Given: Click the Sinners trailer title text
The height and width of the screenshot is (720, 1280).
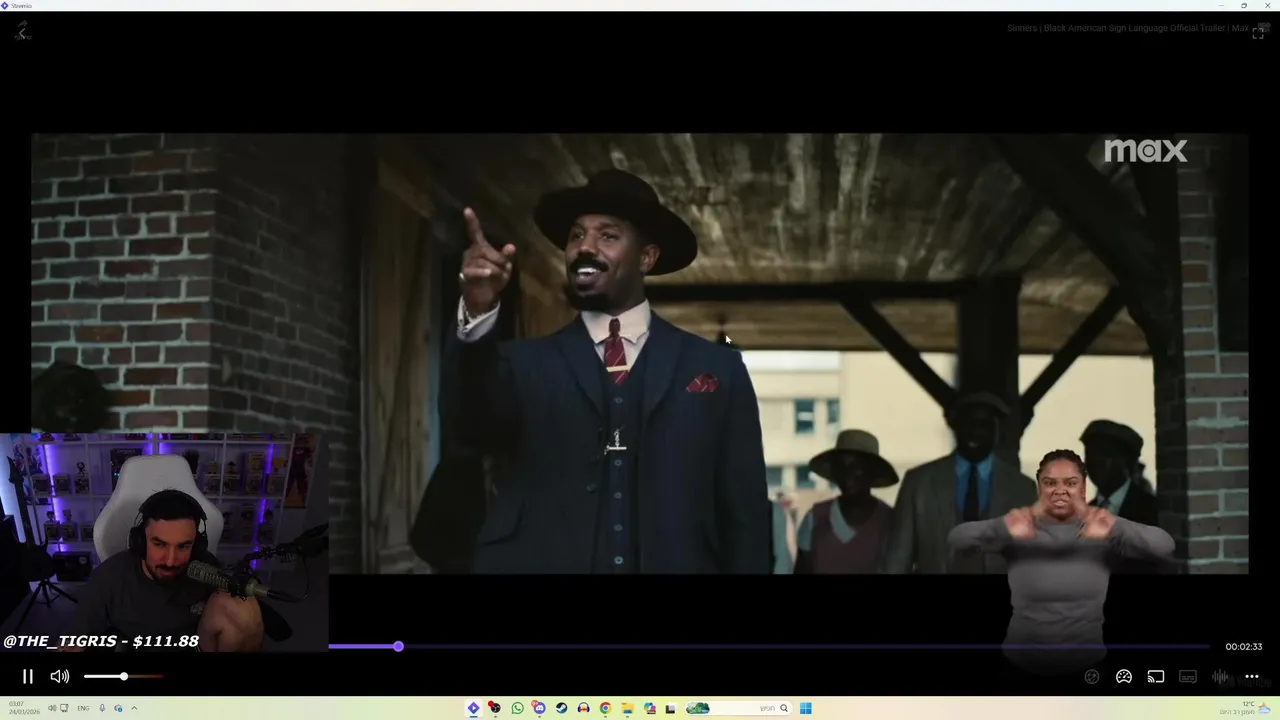Looking at the screenshot, I should [x=1127, y=28].
